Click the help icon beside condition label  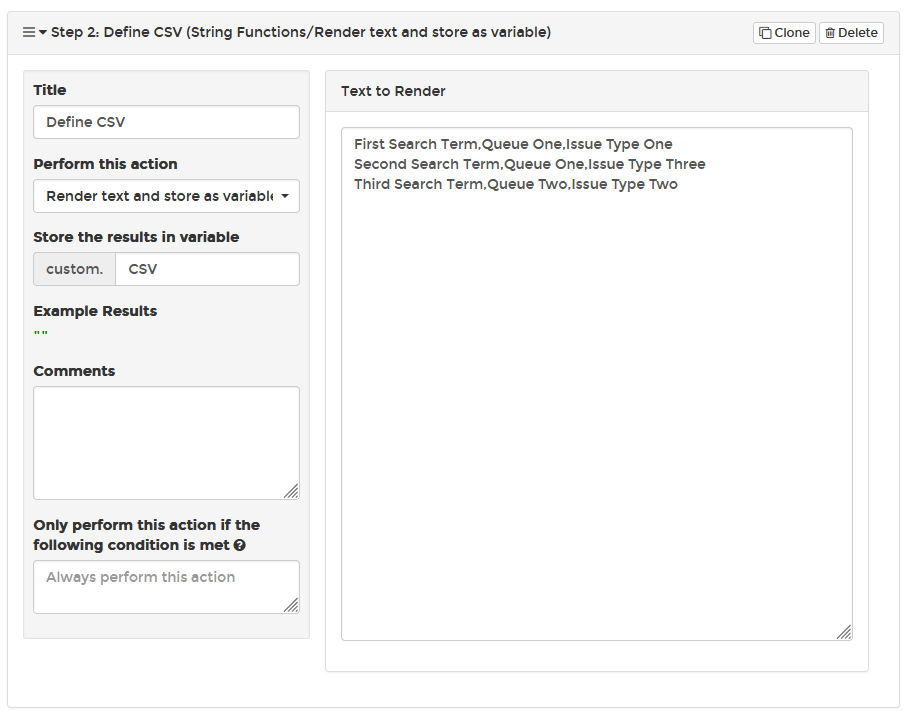coord(240,545)
